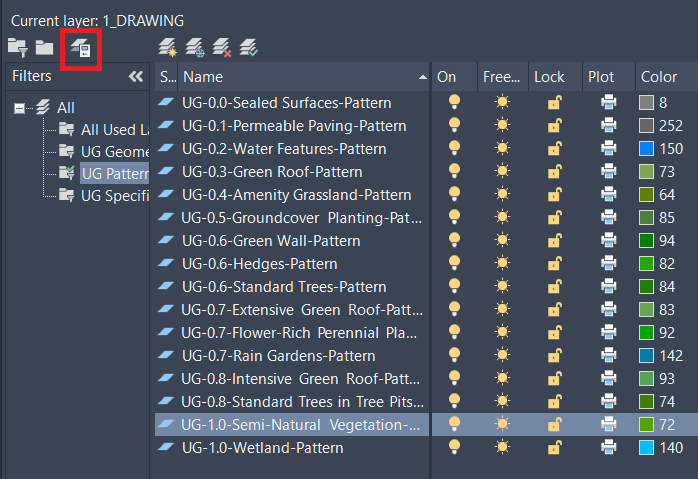Click the New Group Filter icon
Screen dimensions: 698x479
(44, 47)
